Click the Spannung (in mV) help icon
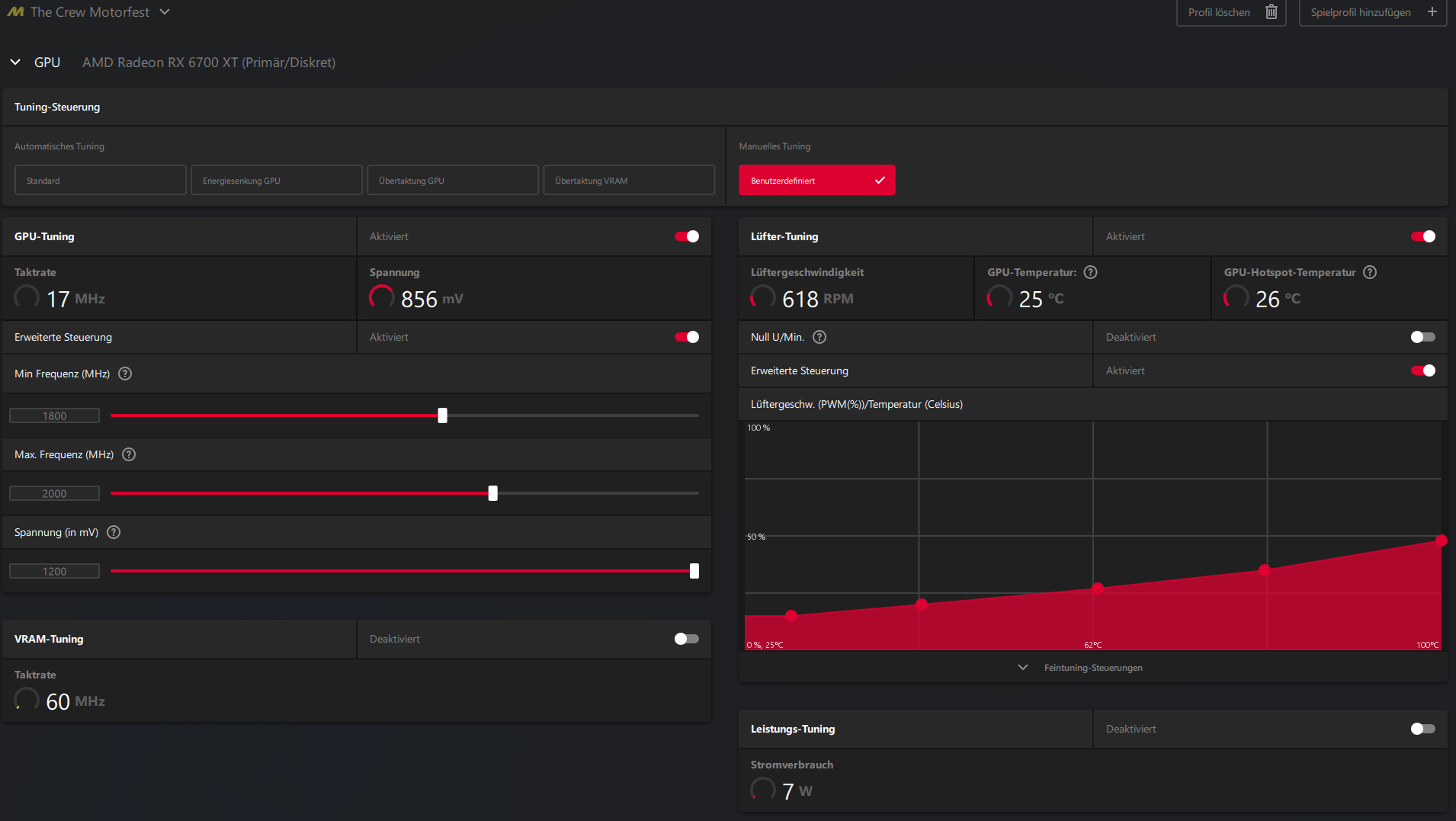The height and width of the screenshot is (821, 1456). (x=114, y=532)
